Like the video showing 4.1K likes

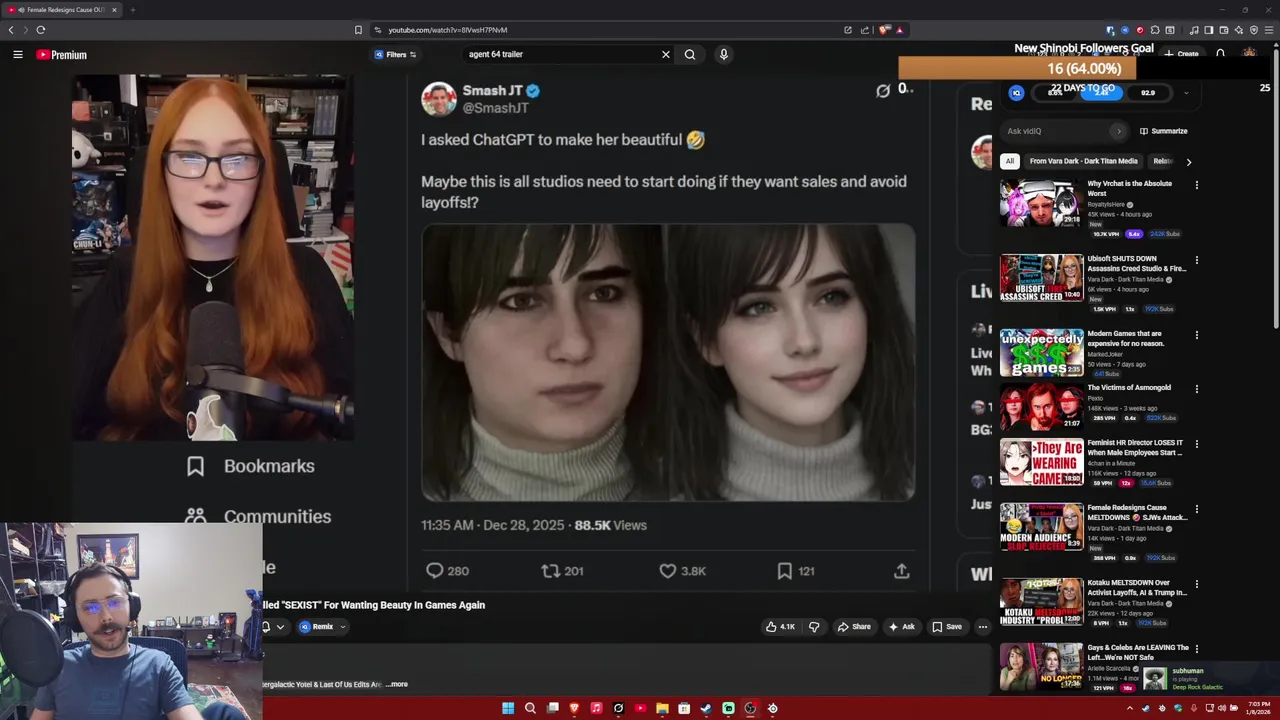(x=780, y=627)
